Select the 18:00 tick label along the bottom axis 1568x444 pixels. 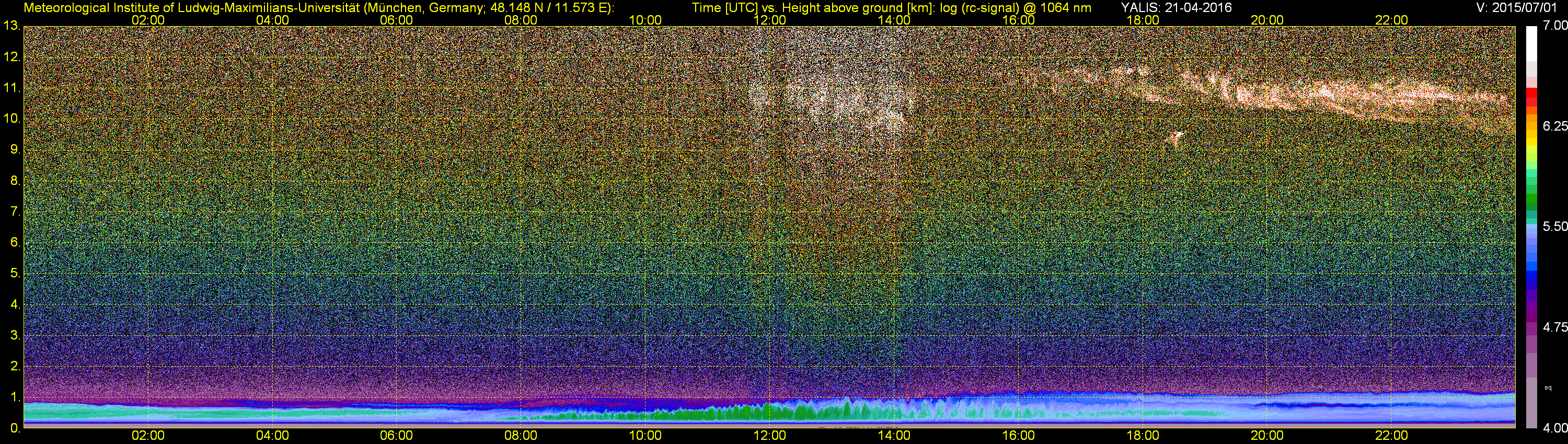coord(1143,436)
